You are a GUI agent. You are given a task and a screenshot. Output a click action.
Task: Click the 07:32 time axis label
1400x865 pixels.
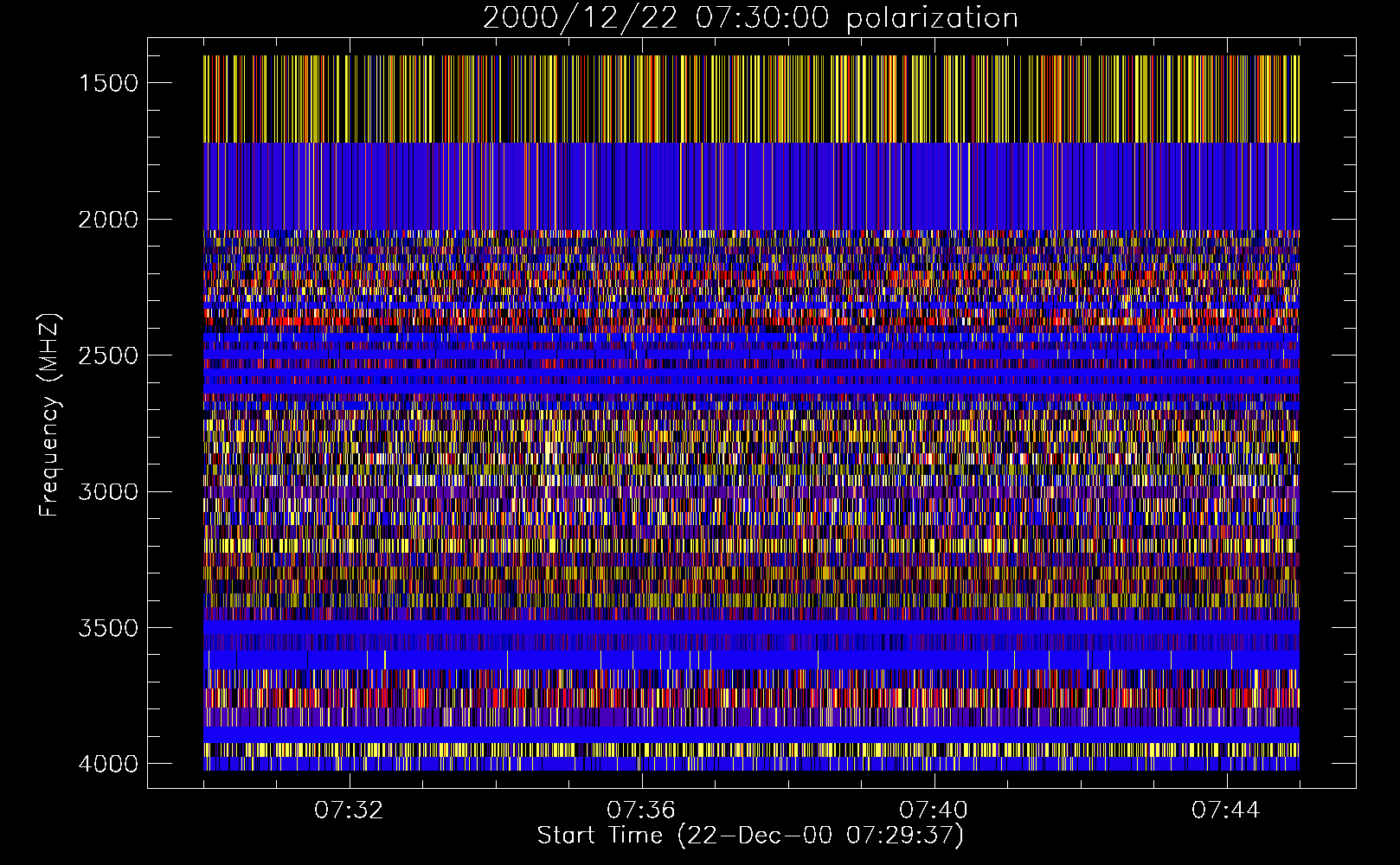[x=349, y=811]
